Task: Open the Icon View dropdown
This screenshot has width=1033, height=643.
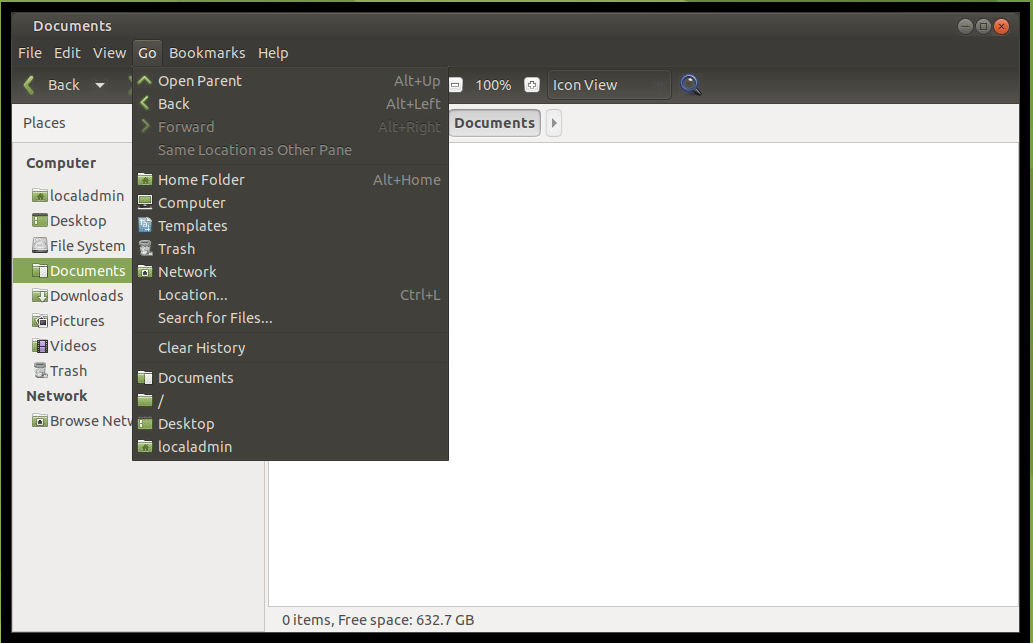Action: coord(608,85)
